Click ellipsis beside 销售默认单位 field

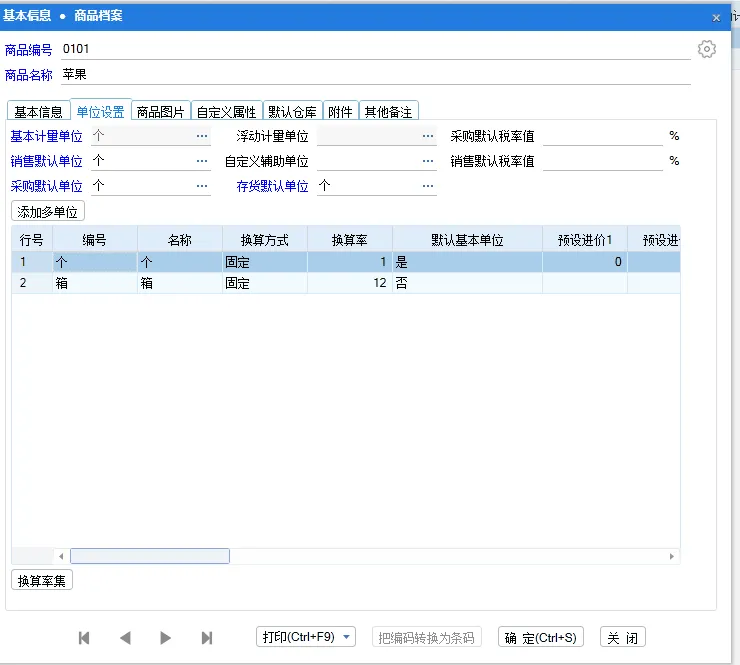pyautogui.click(x=202, y=161)
